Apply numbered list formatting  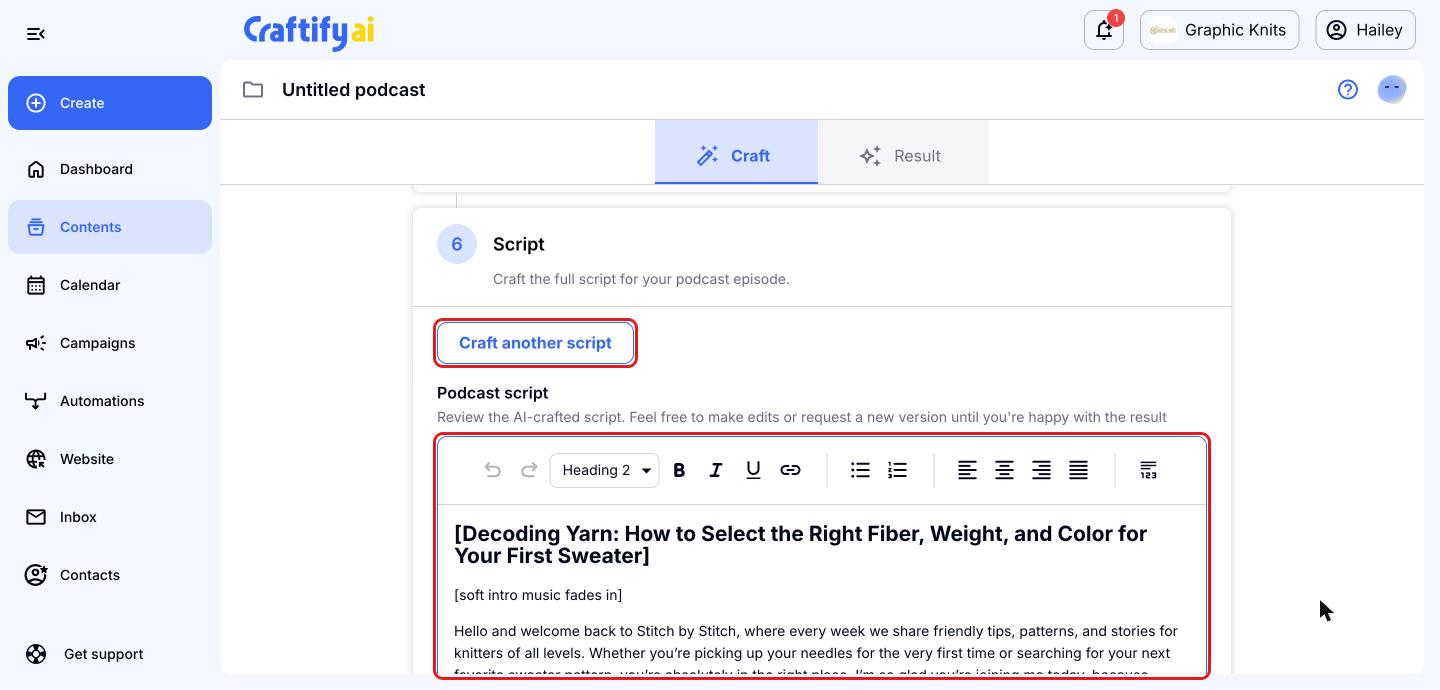pyautogui.click(x=897, y=470)
